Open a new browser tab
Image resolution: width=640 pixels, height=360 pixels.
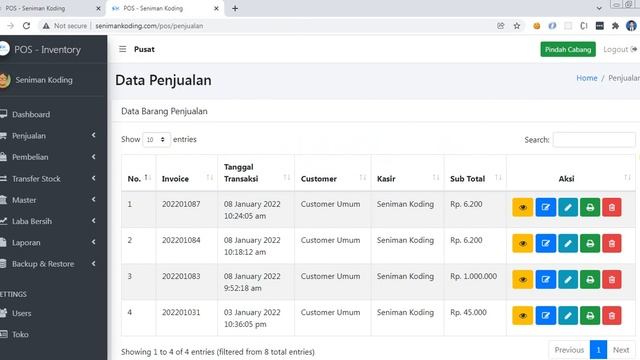(235, 8)
